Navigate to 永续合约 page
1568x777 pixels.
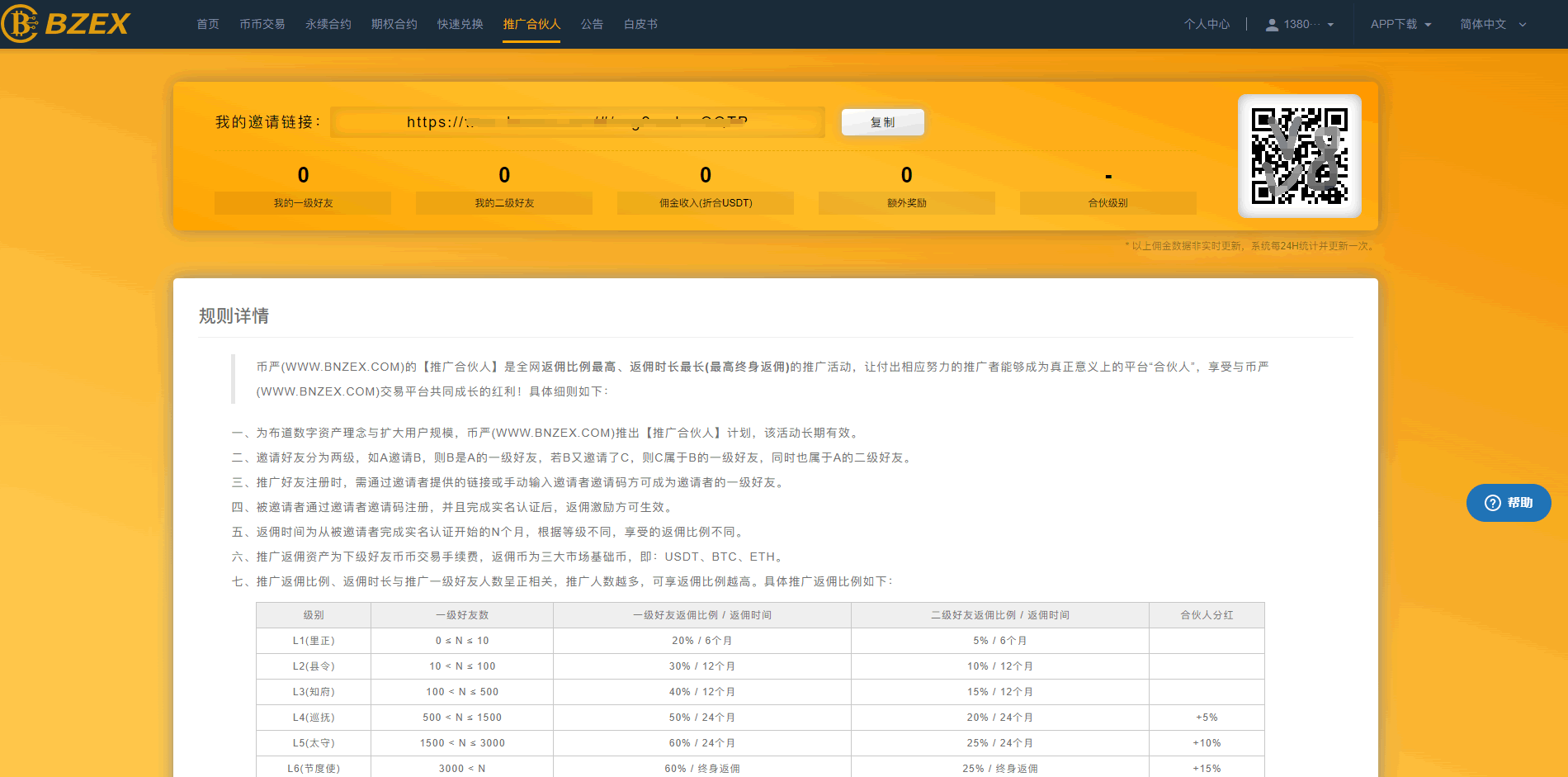[x=328, y=25]
